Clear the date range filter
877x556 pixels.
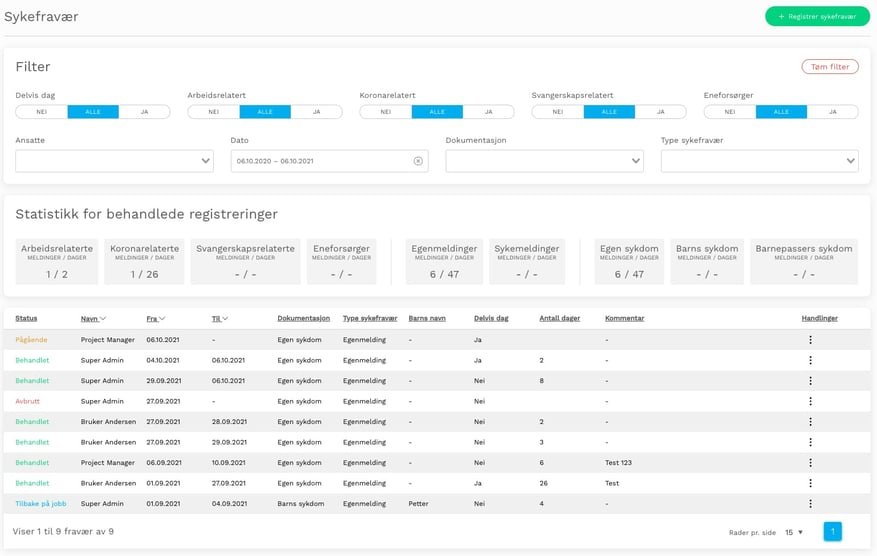[418, 161]
